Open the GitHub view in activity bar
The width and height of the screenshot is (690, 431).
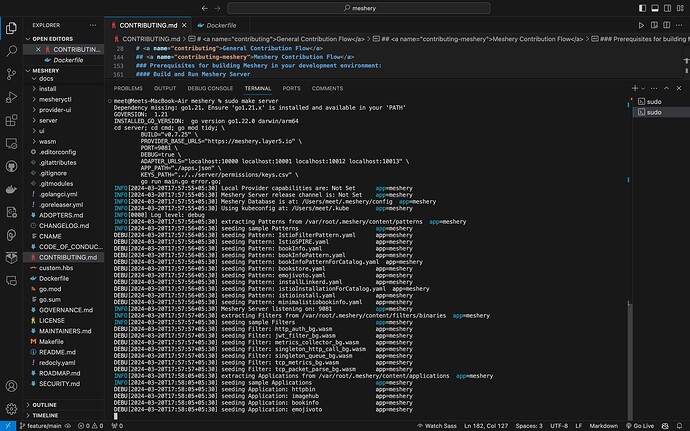(x=11, y=166)
